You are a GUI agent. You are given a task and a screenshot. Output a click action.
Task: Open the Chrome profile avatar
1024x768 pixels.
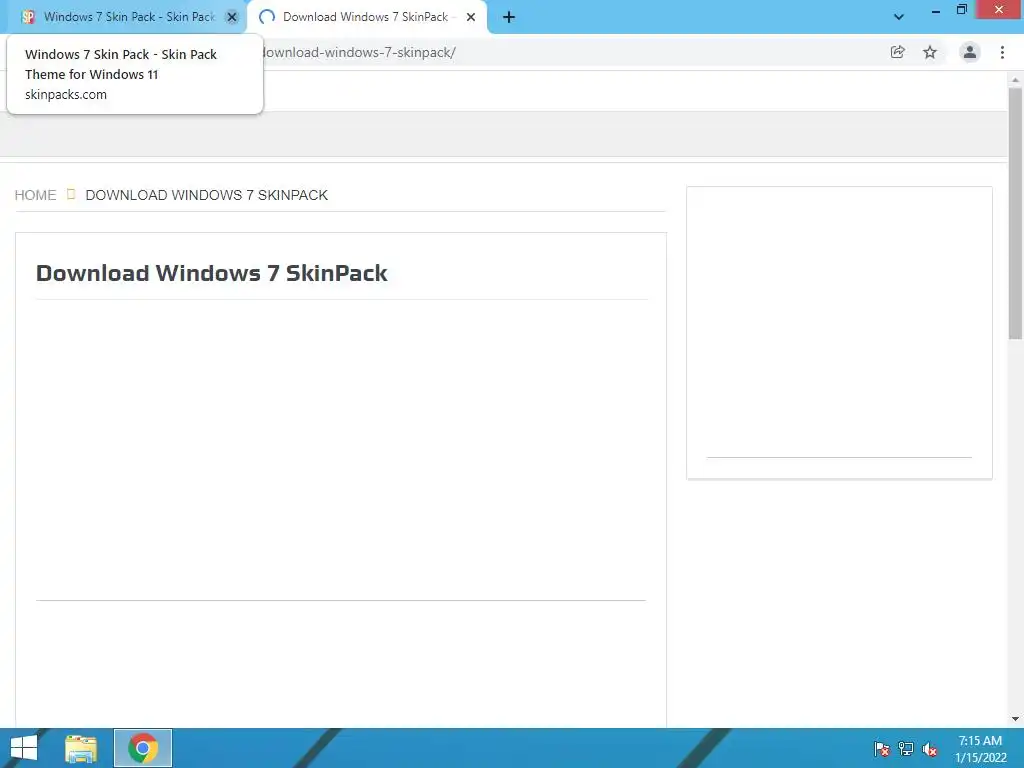click(970, 52)
